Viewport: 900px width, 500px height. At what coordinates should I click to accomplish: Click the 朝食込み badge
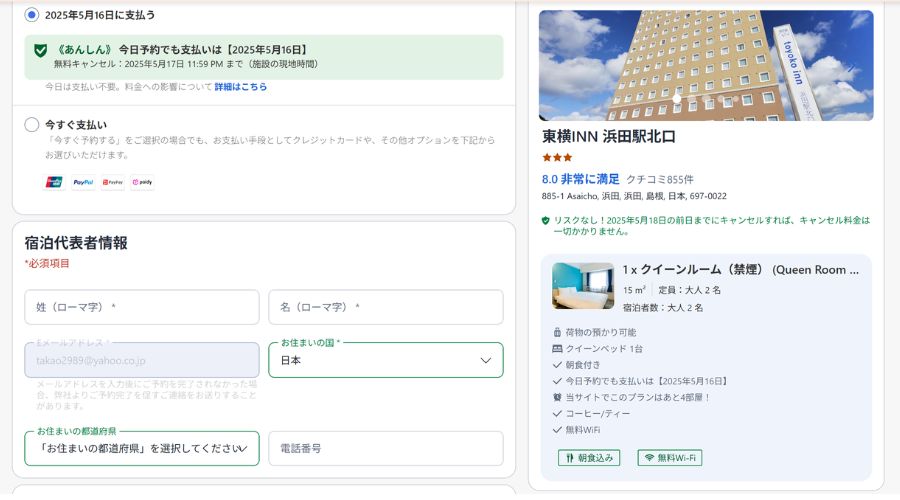(x=589, y=458)
